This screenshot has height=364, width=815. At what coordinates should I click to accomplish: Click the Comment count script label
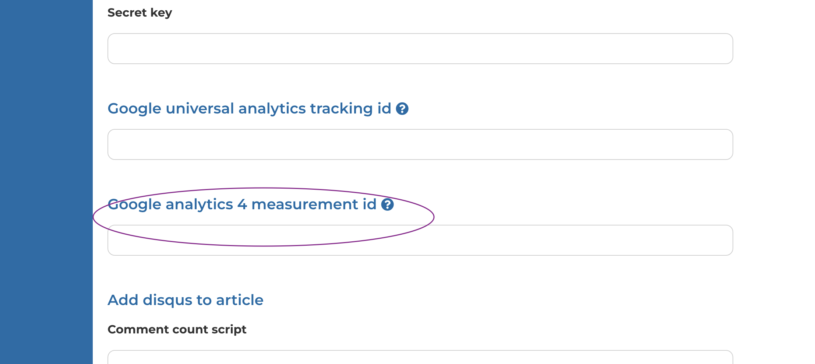pos(177,330)
